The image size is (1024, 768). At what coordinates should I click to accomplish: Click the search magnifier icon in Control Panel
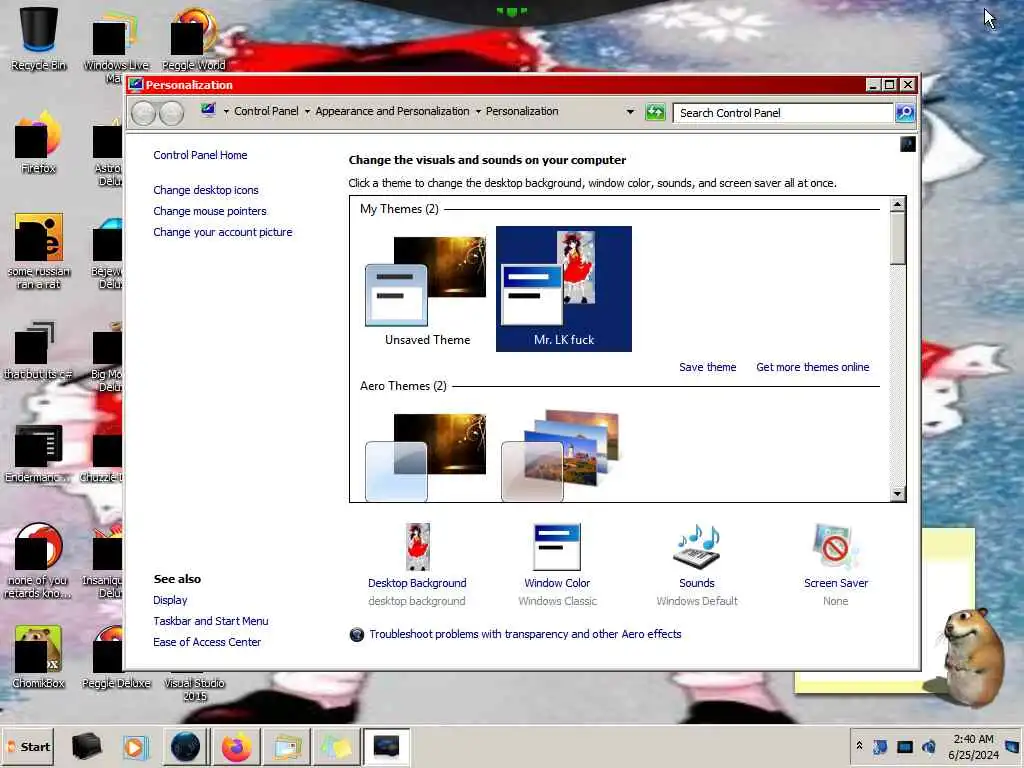pyautogui.click(x=905, y=112)
